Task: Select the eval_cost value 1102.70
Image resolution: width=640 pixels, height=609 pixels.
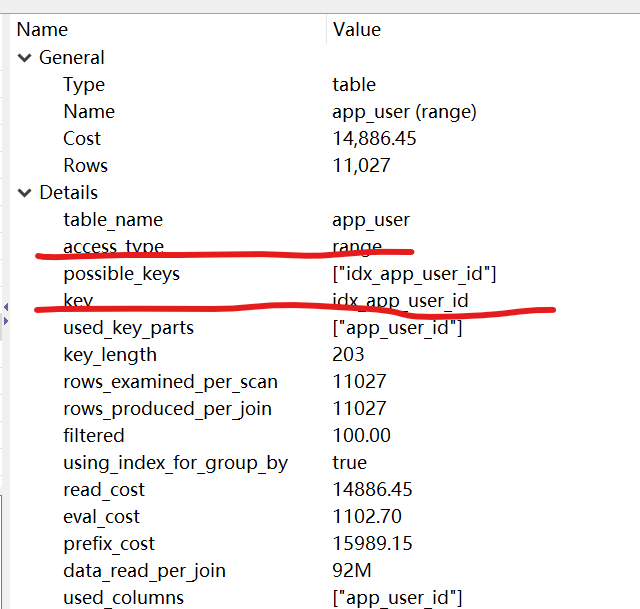Action: click(x=367, y=516)
